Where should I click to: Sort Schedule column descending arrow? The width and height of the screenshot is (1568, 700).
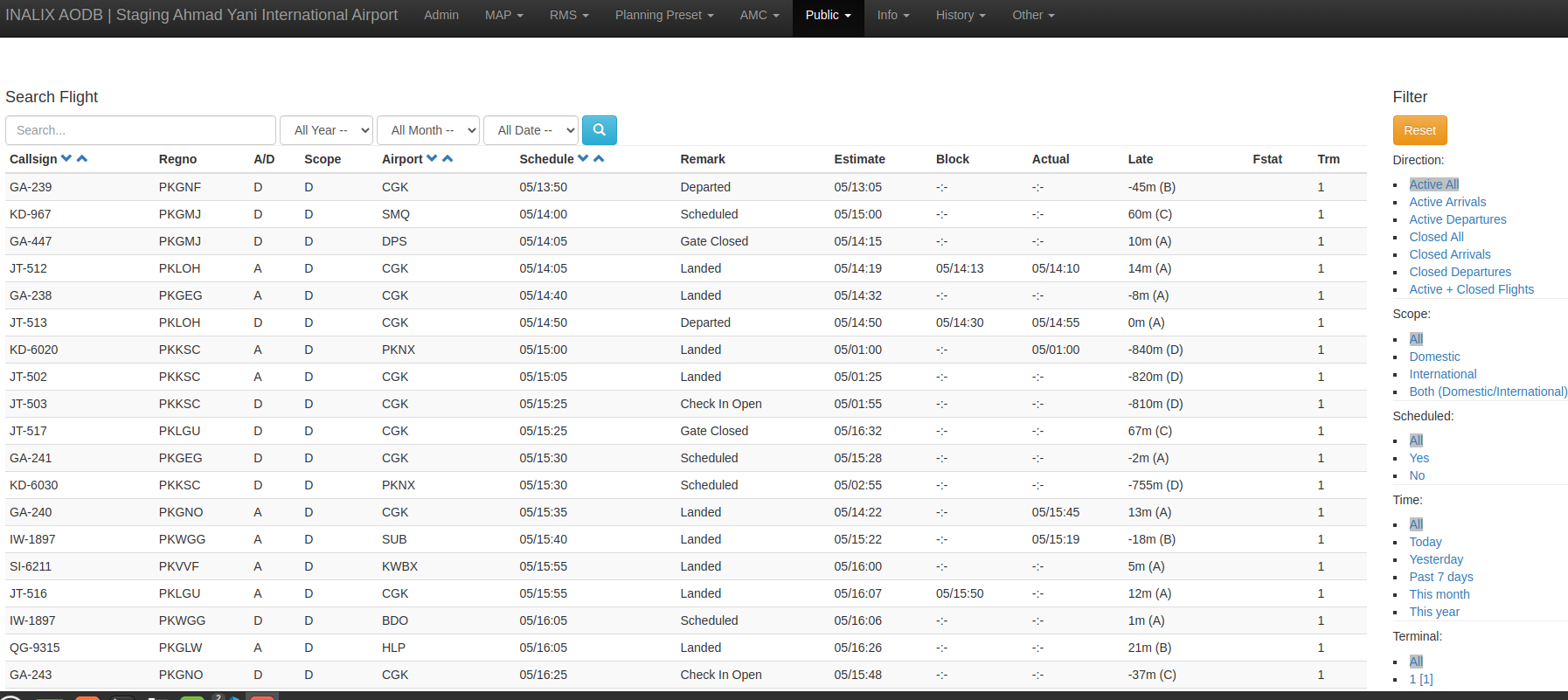(x=583, y=159)
